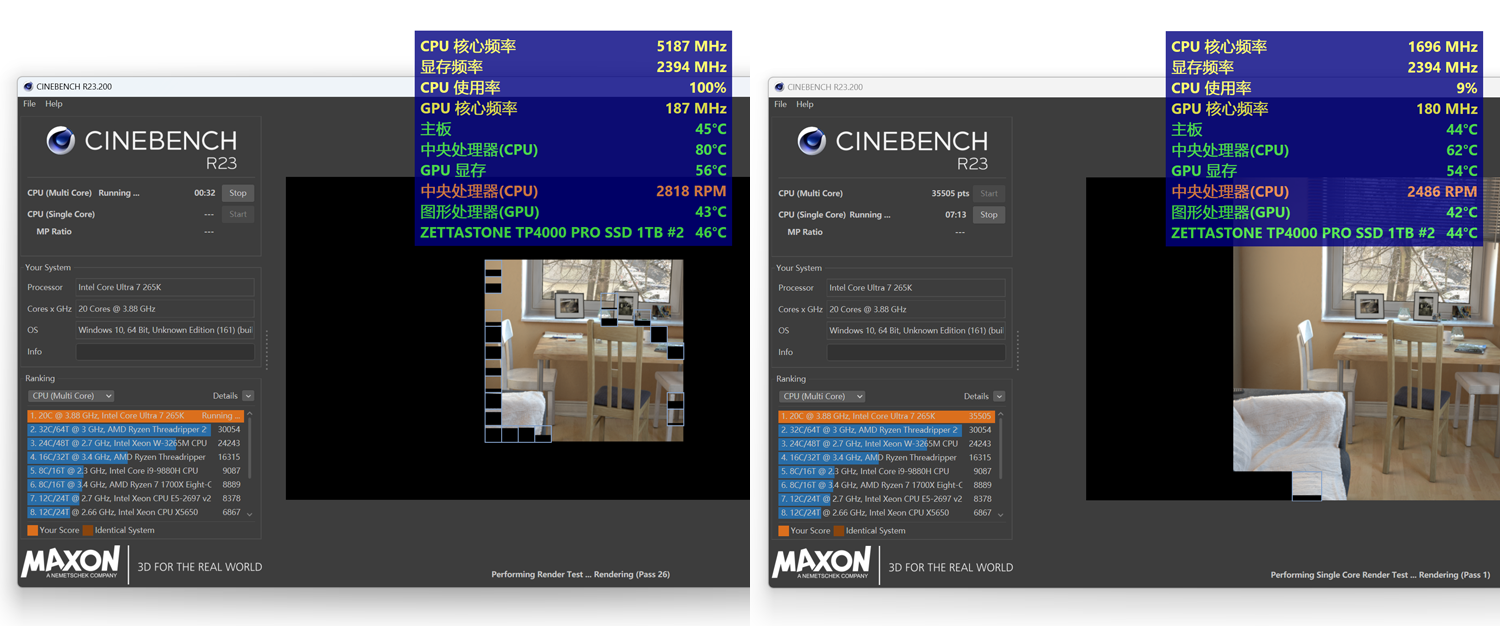Select 16C/32T Ryzen Threadripper row in left window
The height and width of the screenshot is (626, 1500).
point(135,457)
